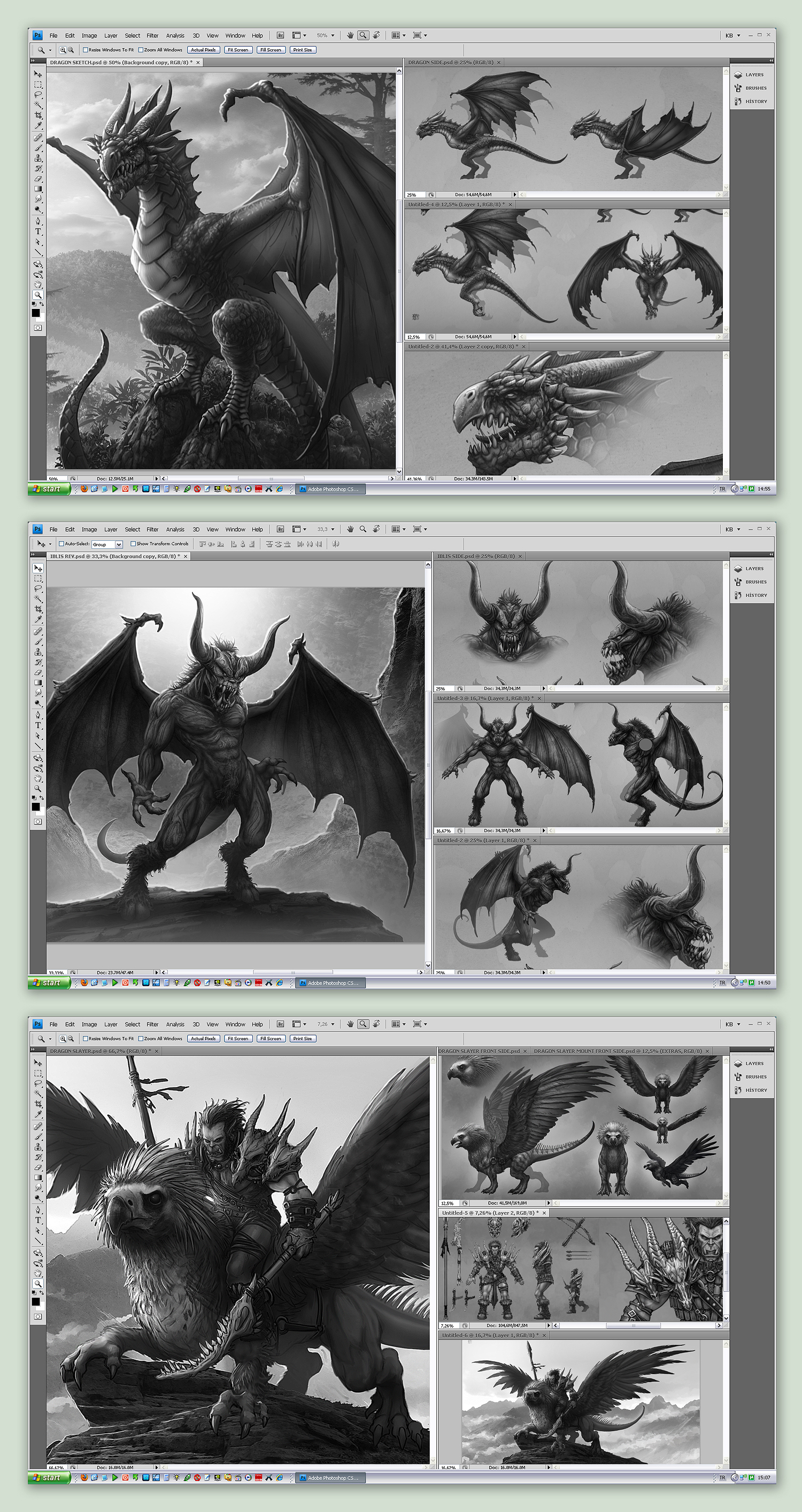This screenshot has height=1512, width=802.
Task: Click the Actual Pixels button in the DRAGON SKETCH window
Action: coord(203,50)
